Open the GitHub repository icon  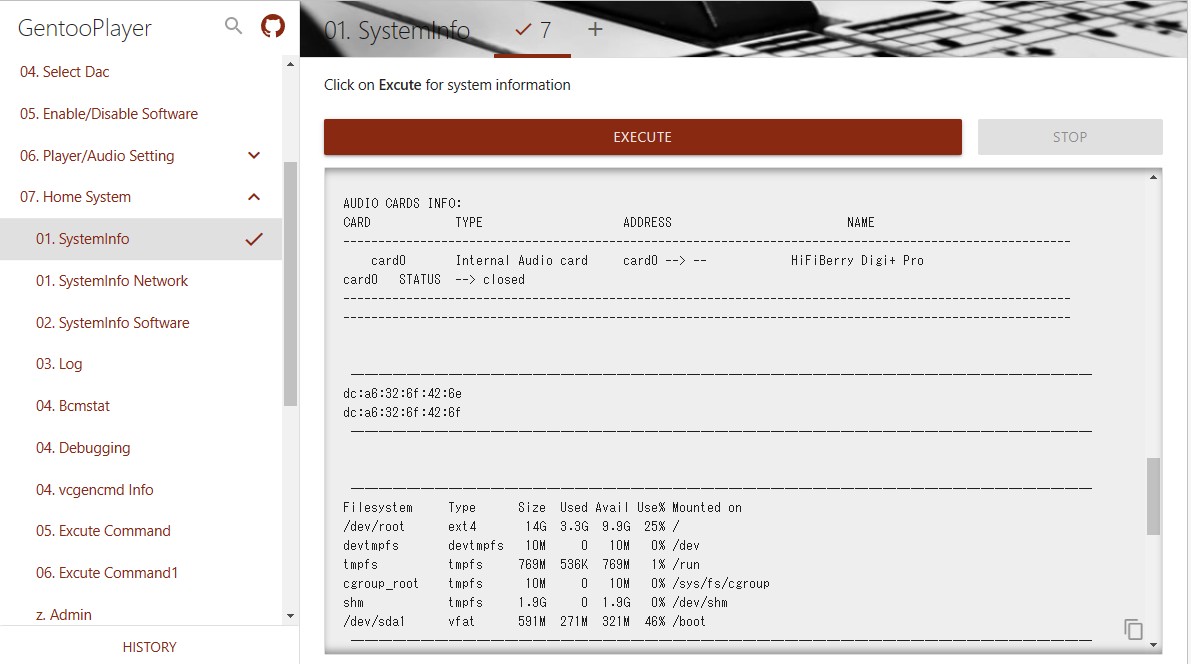273,26
